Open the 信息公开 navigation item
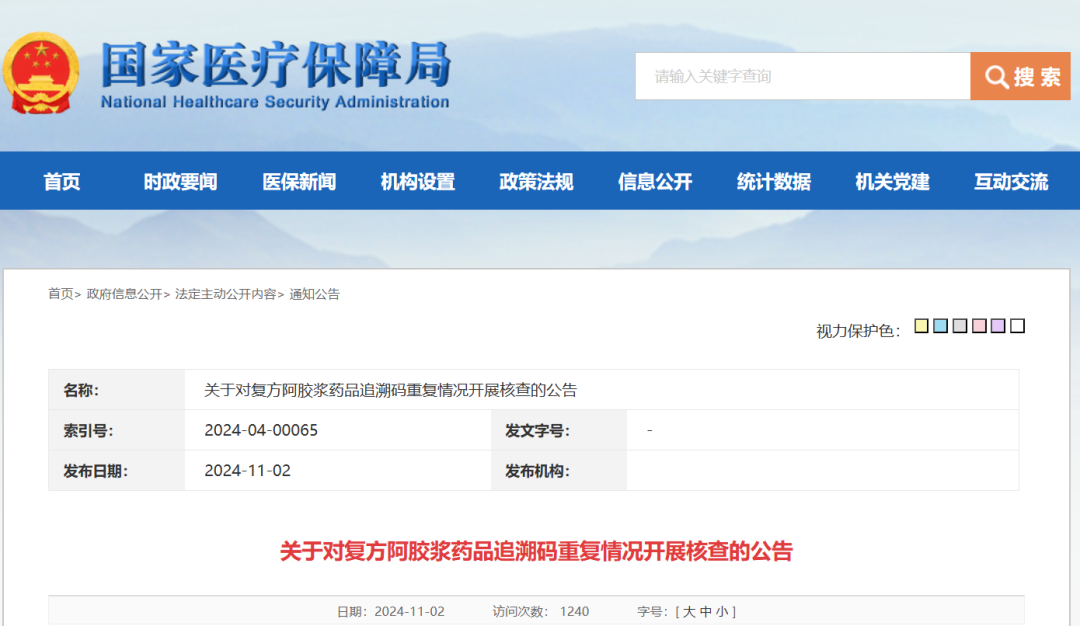Image resolution: width=1080 pixels, height=626 pixels. 654,182
